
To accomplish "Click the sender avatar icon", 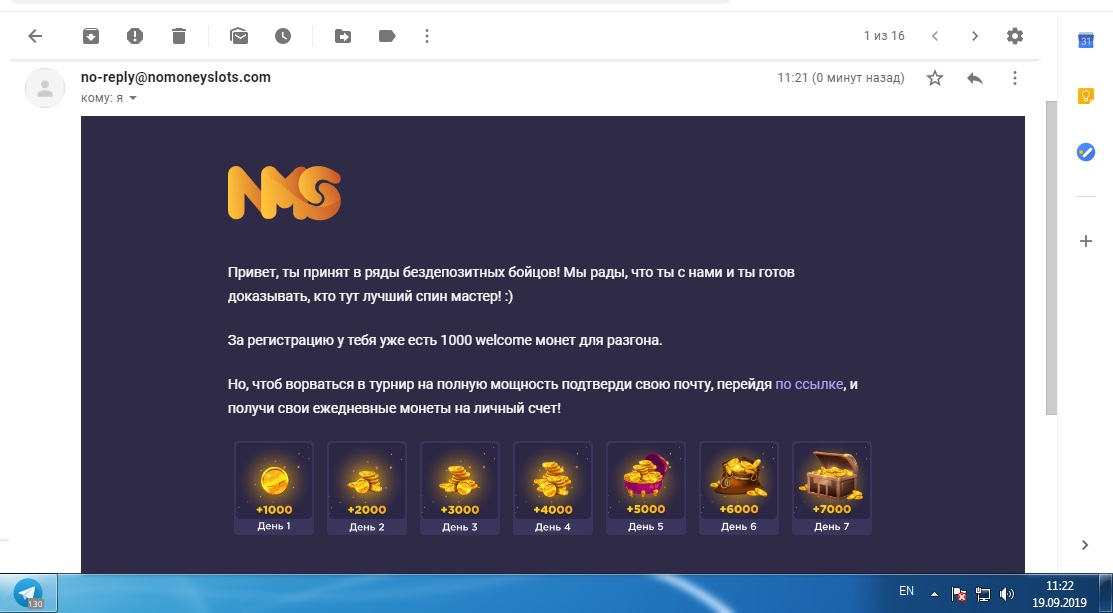I will coord(45,88).
